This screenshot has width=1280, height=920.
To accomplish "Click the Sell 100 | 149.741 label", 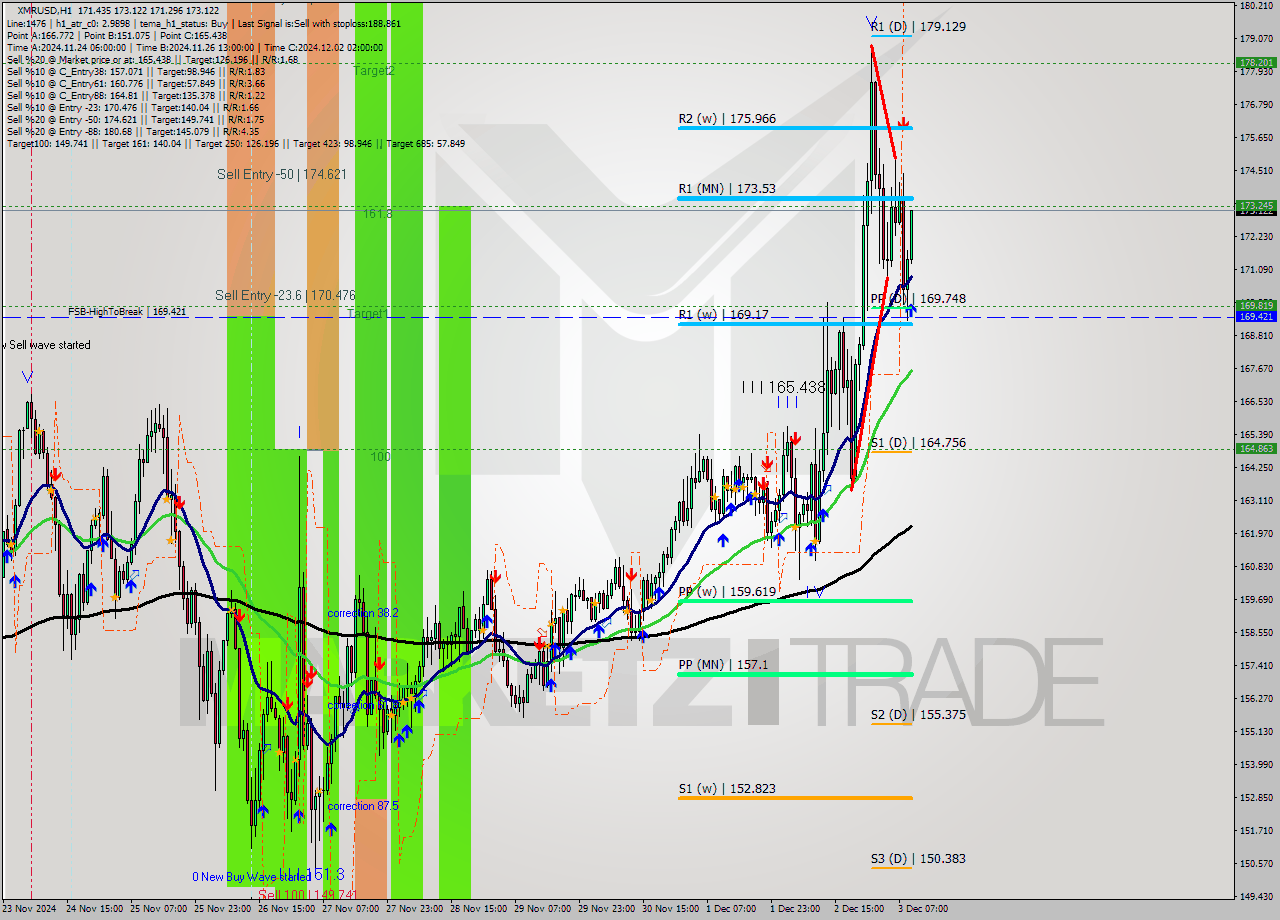I will [x=307, y=895].
